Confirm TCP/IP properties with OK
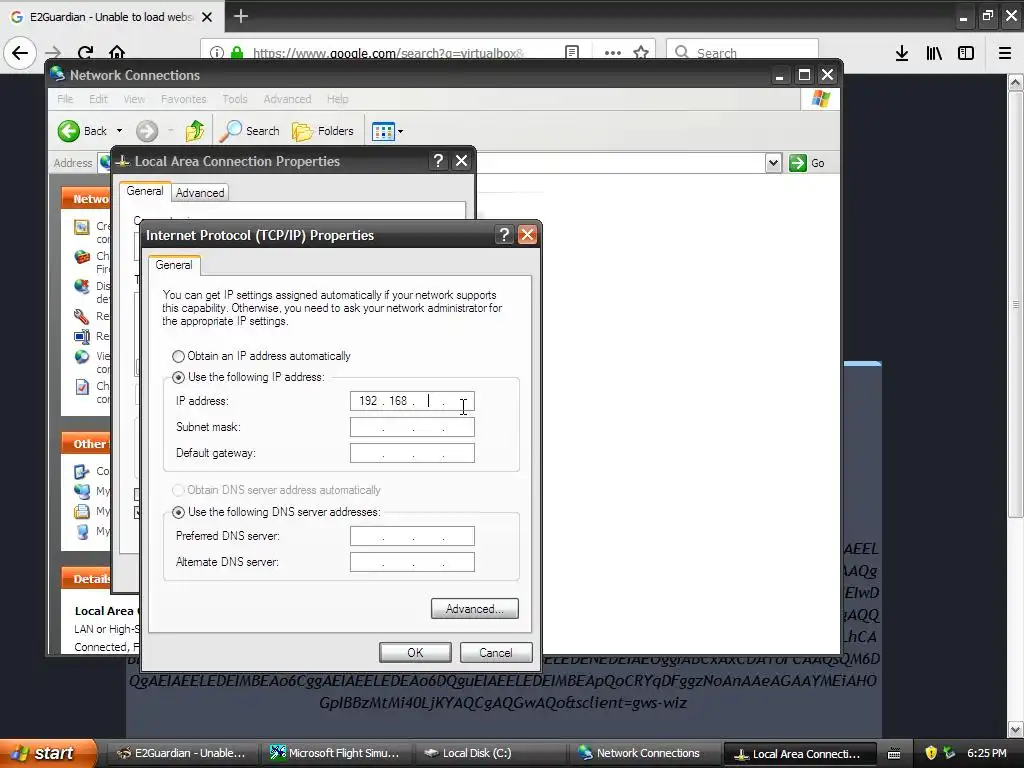1024x768 pixels. coord(415,652)
